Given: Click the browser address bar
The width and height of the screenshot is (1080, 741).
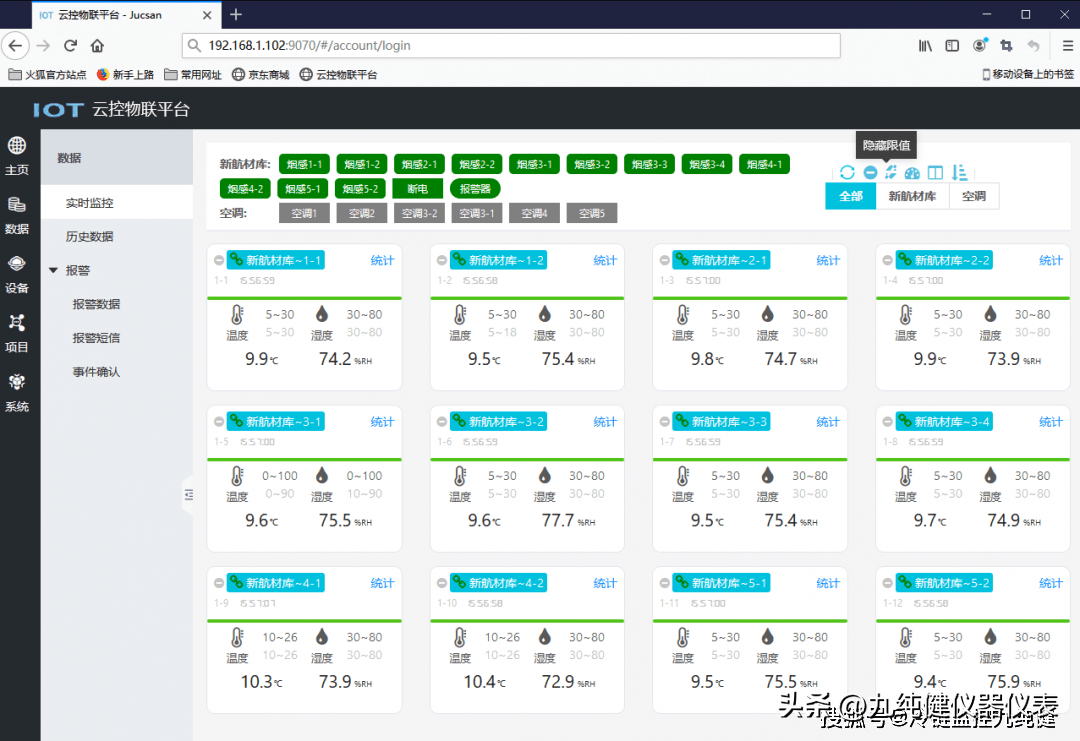Looking at the screenshot, I should pos(510,45).
